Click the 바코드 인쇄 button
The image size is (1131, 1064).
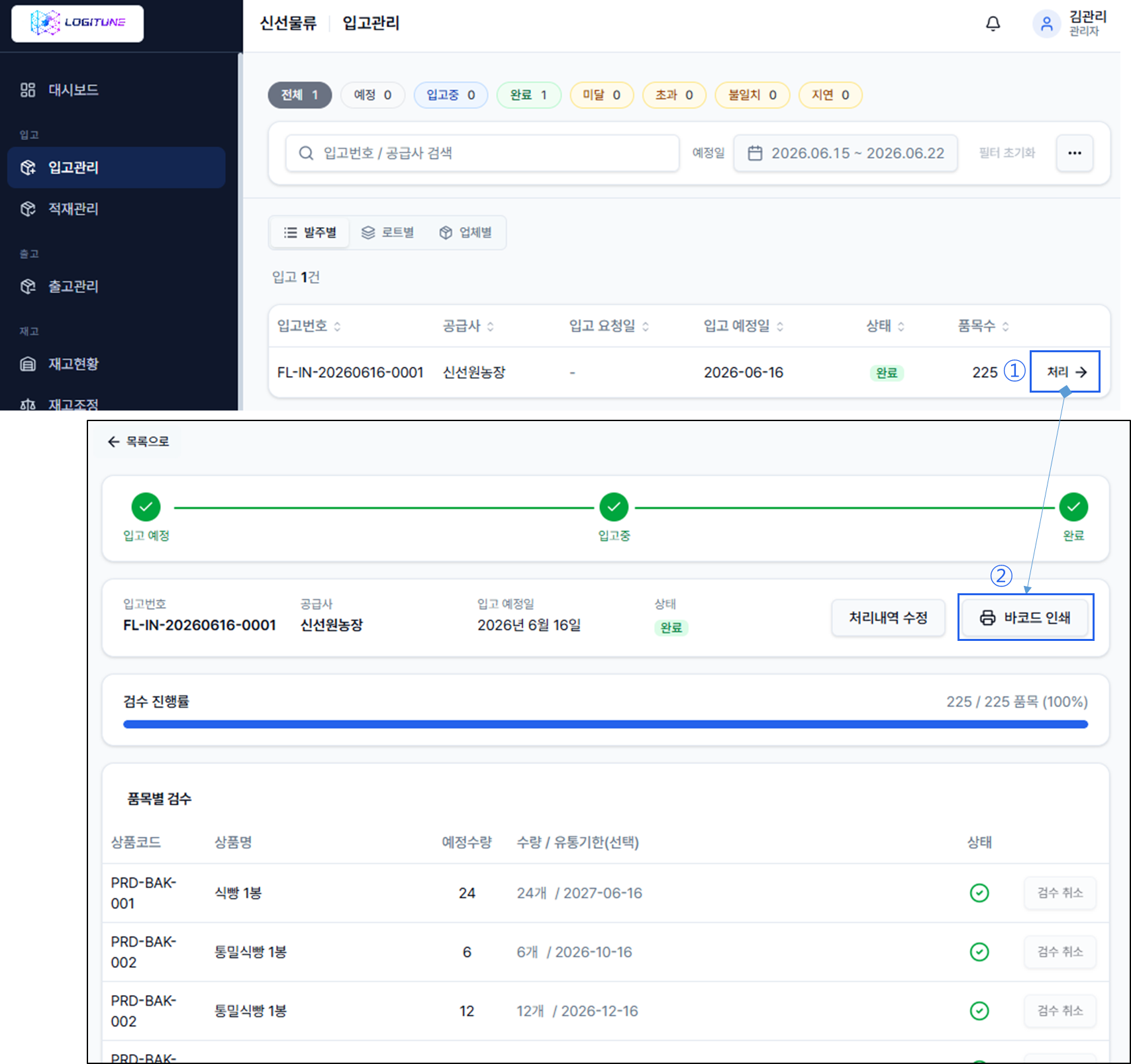click(x=1025, y=618)
